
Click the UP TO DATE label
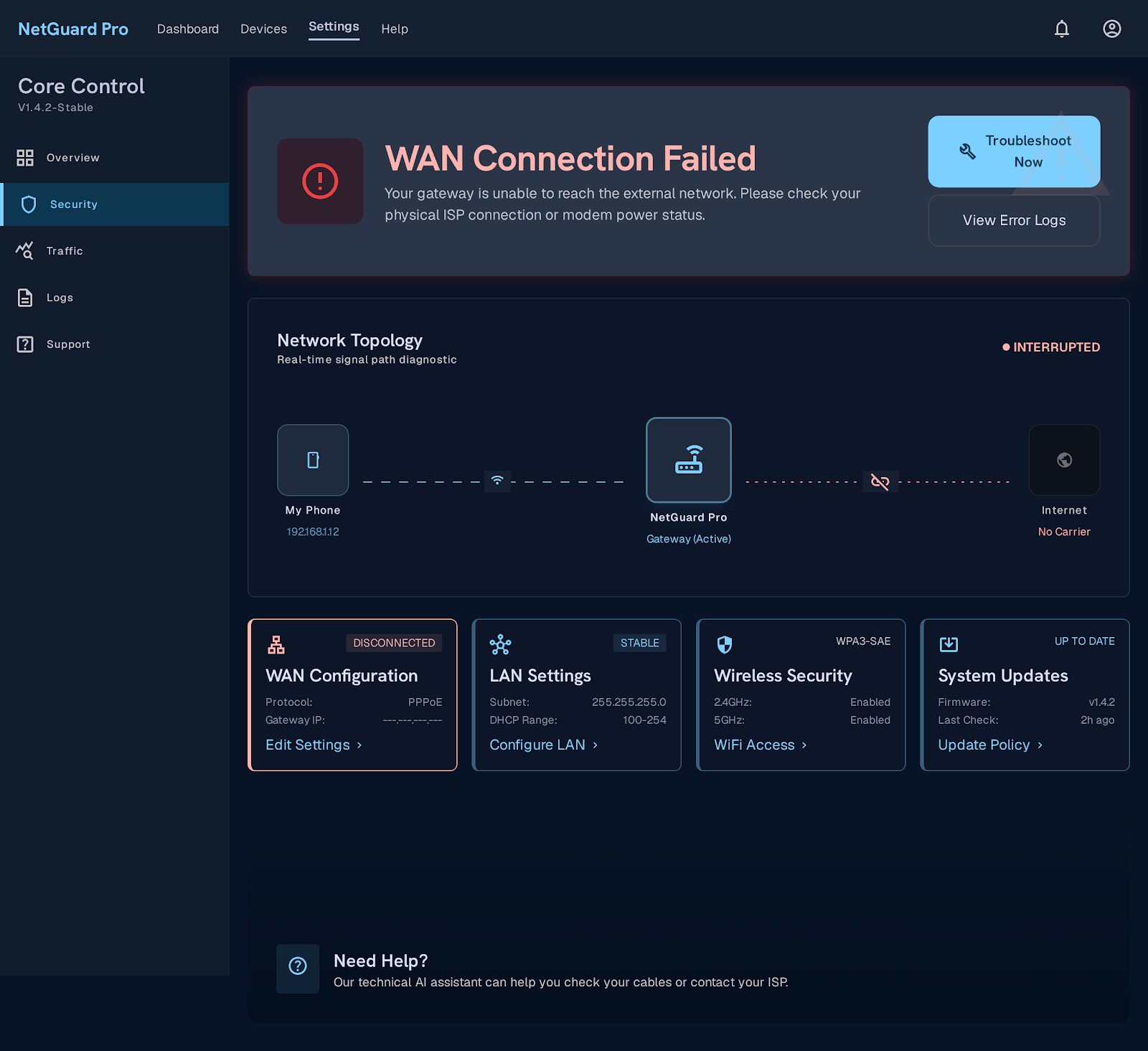pyautogui.click(x=1084, y=641)
